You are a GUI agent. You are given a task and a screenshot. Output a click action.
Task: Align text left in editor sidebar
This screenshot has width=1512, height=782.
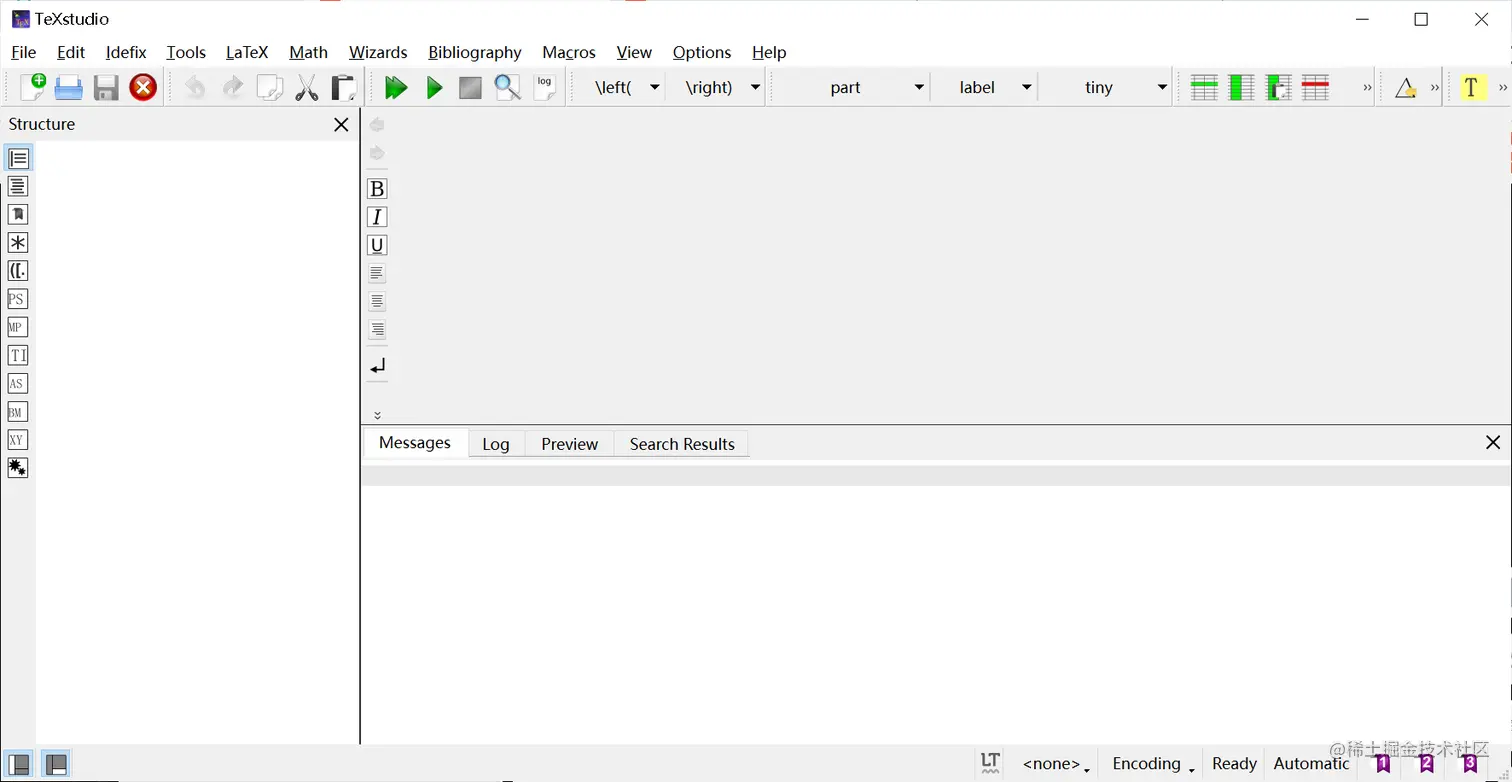click(377, 273)
